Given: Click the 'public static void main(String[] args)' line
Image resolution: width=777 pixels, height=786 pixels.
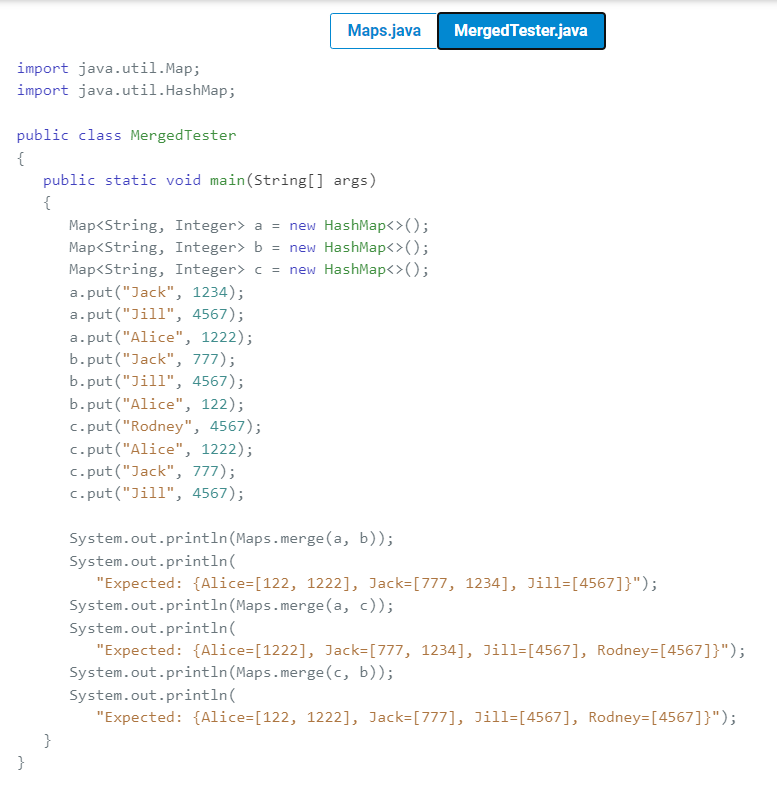Looking at the screenshot, I should (x=210, y=180).
